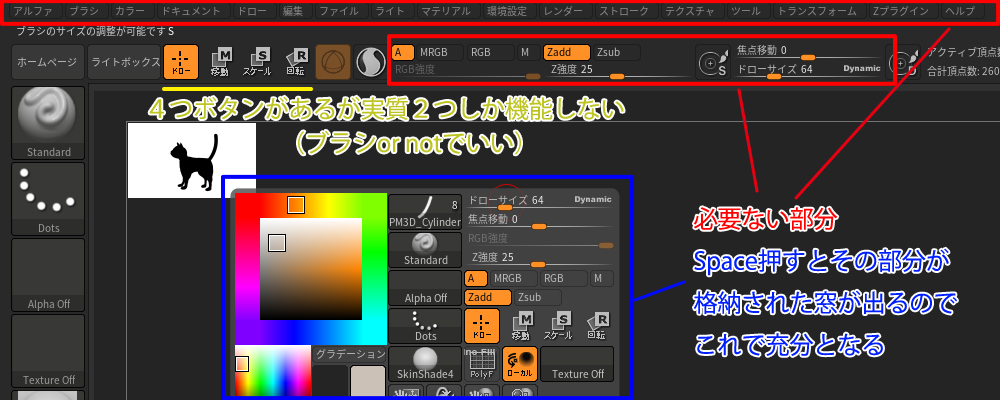Open Texture Off slot in the popup window

[x=577, y=364]
